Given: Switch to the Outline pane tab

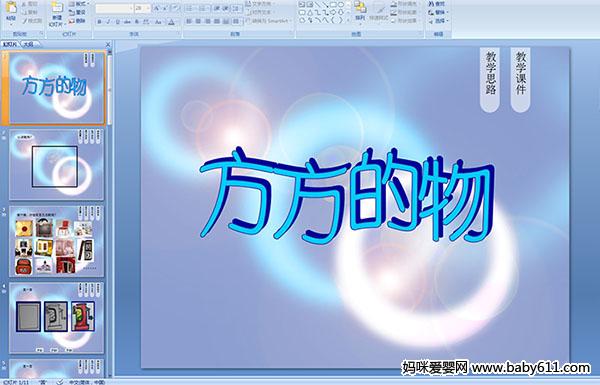Looking at the screenshot, I should pos(28,44).
